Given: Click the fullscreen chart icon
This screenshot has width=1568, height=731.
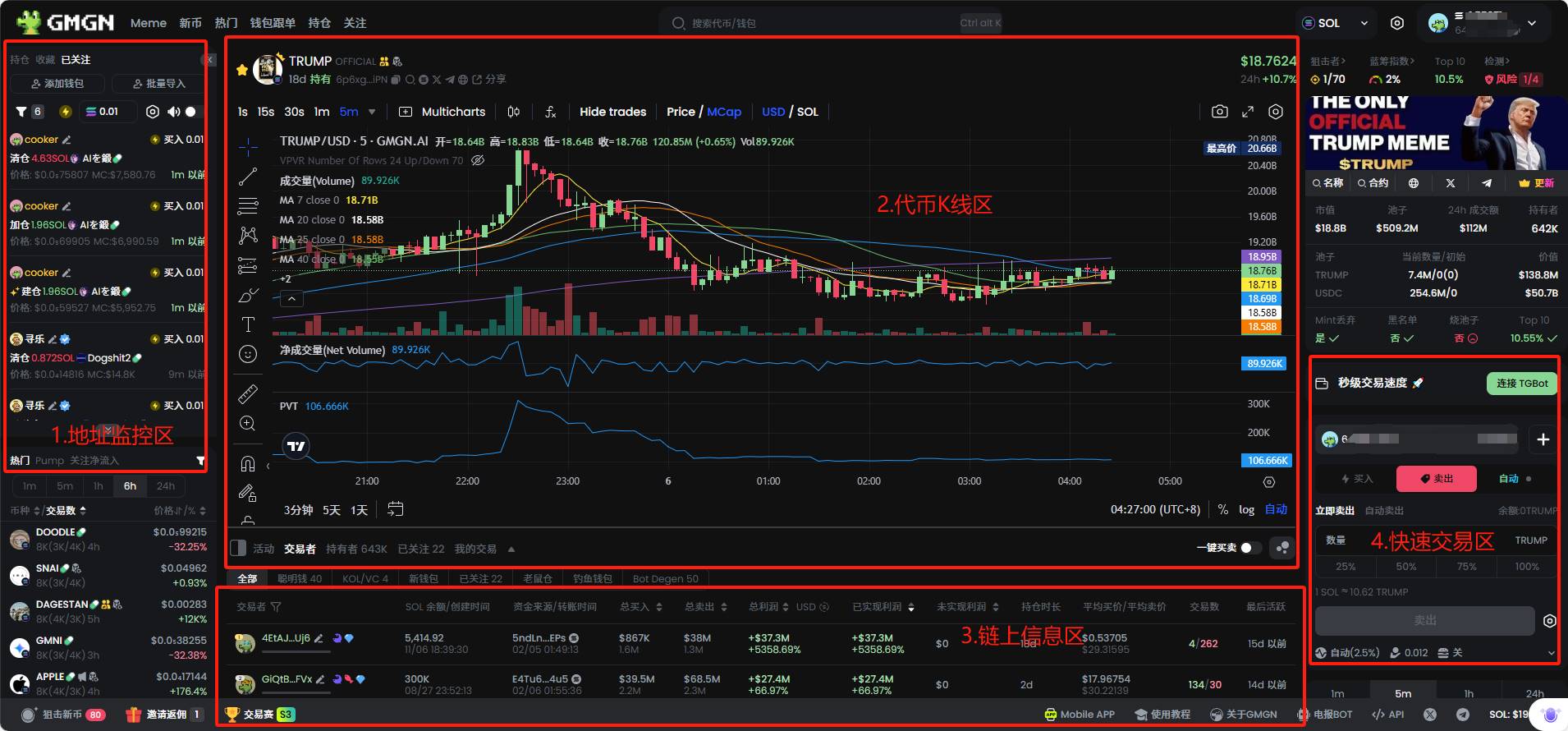Looking at the screenshot, I should pos(1248,112).
